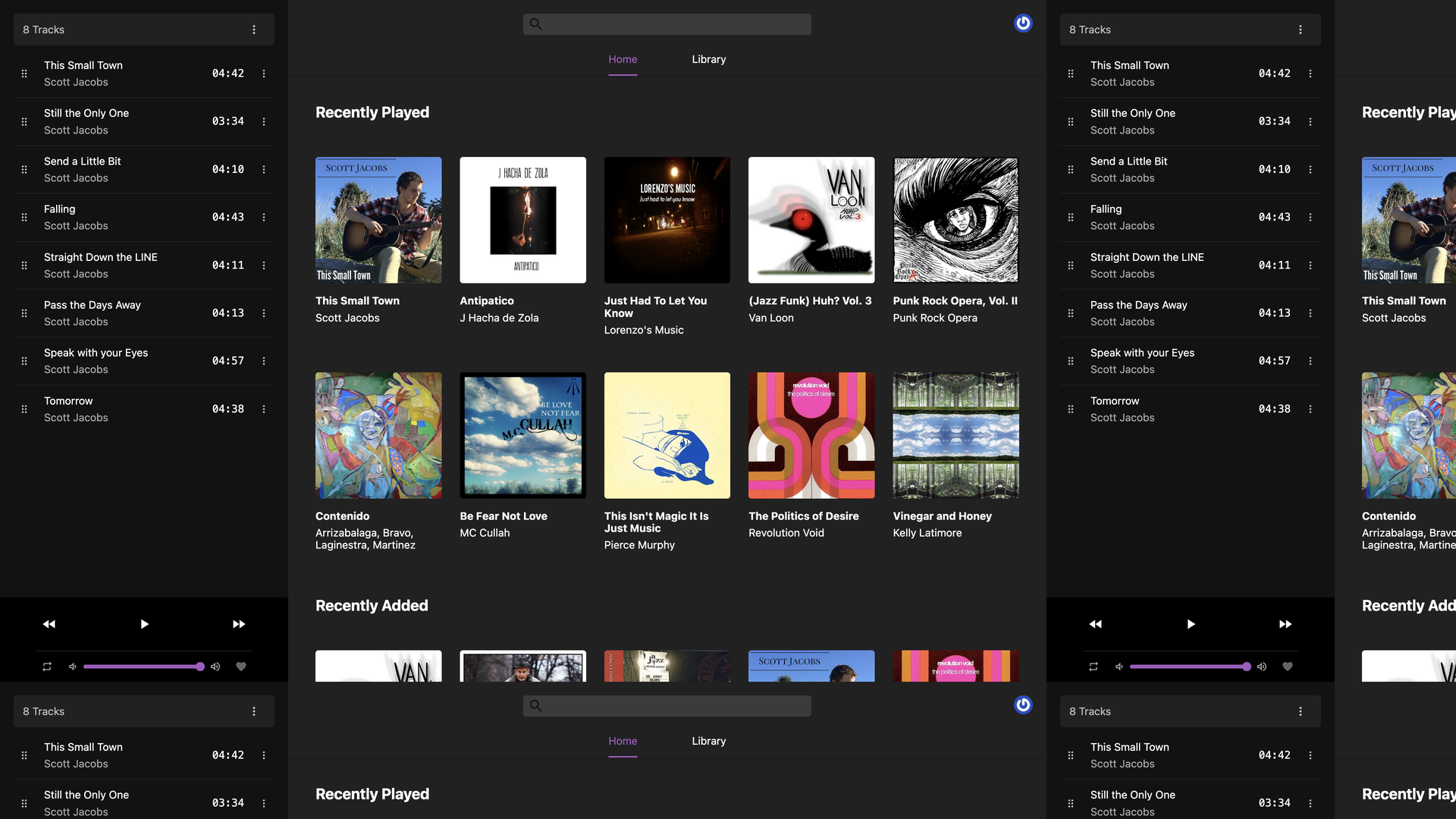The image size is (1456, 819).
Task: Open more options for This Small Town in the lower-right list
Action: (1310, 755)
